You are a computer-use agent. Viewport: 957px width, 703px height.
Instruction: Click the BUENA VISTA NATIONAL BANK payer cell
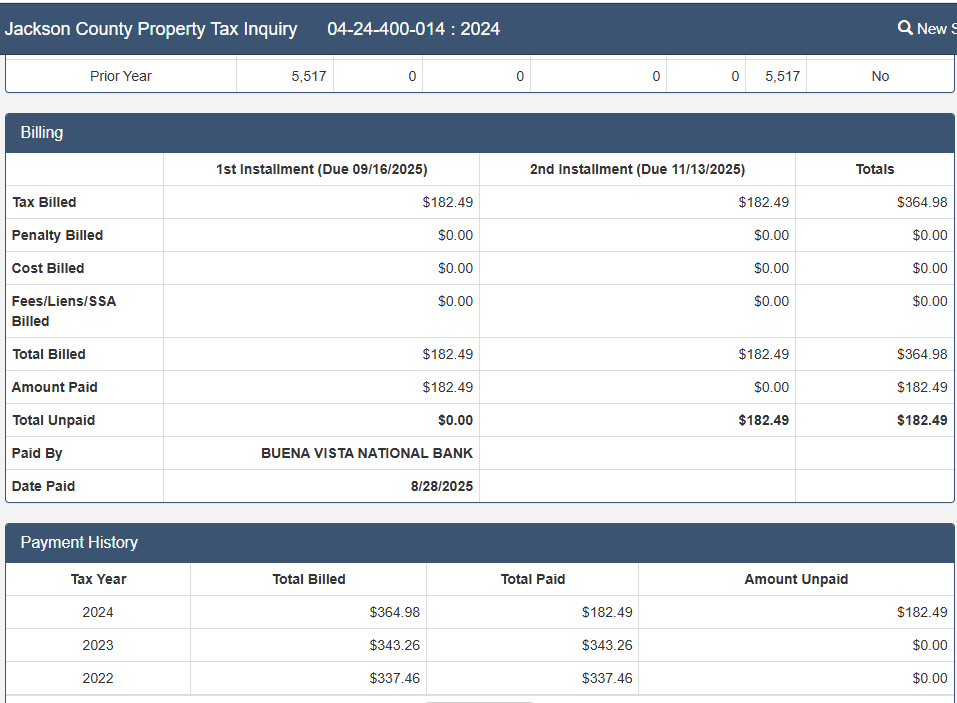click(x=367, y=453)
